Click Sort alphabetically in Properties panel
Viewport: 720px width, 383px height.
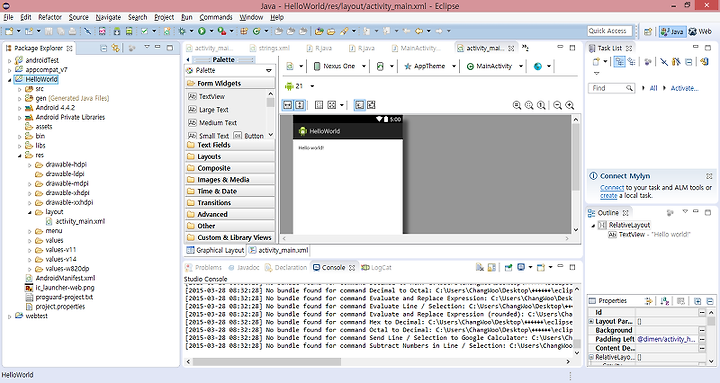pyautogui.click(x=664, y=301)
